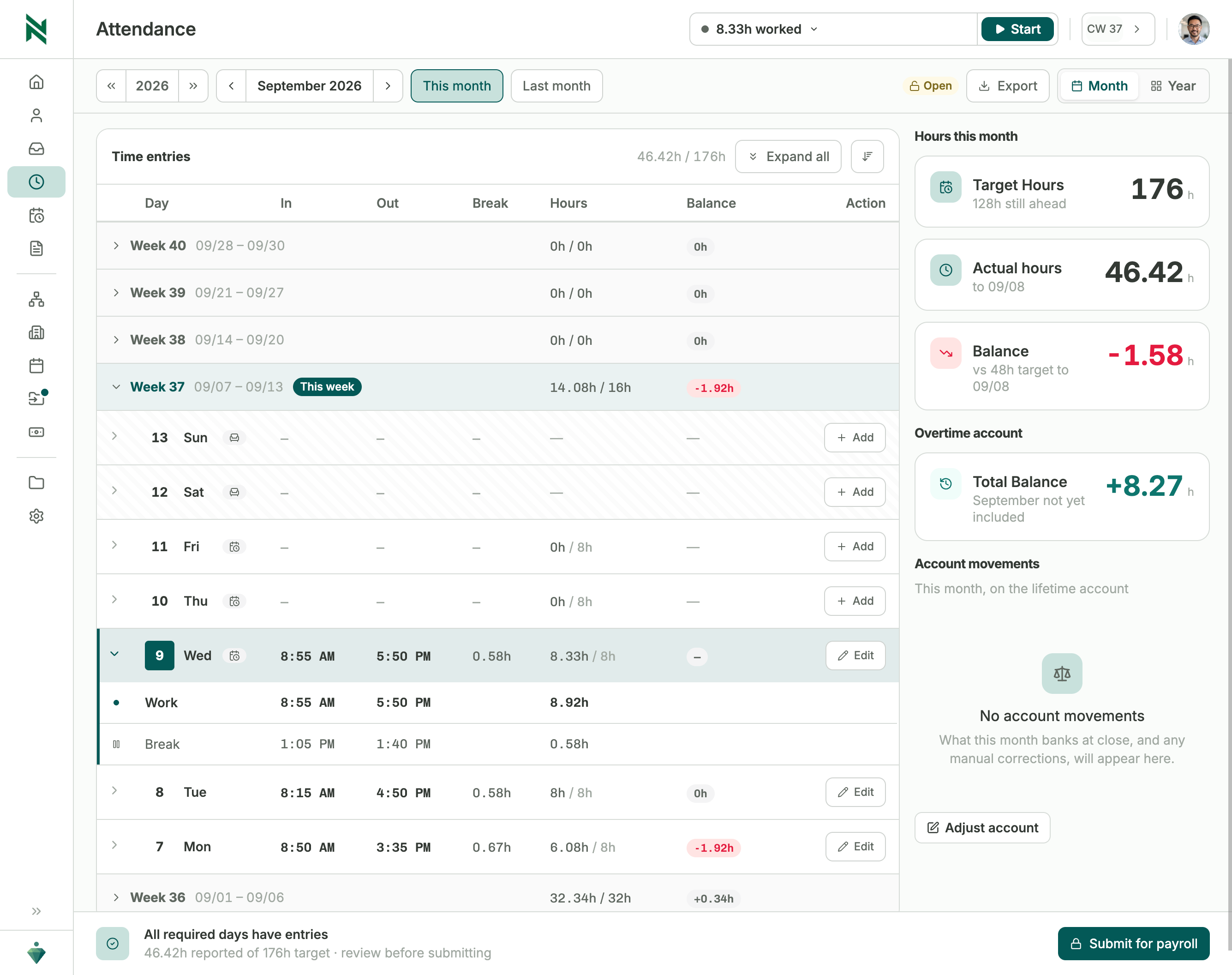Click the Export button

[1008, 86]
